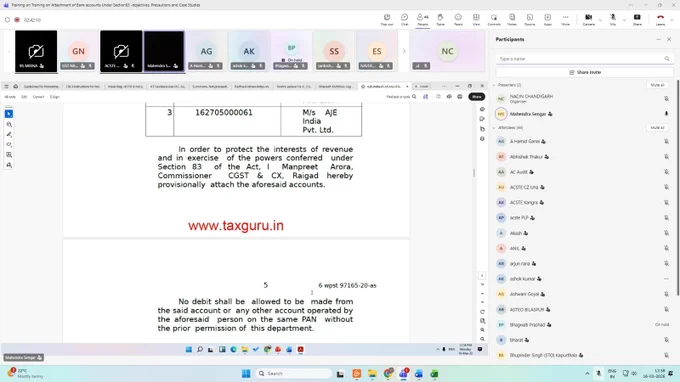Raise your hand in the meeting
The width and height of the screenshot is (680, 382).
coord(440,20)
